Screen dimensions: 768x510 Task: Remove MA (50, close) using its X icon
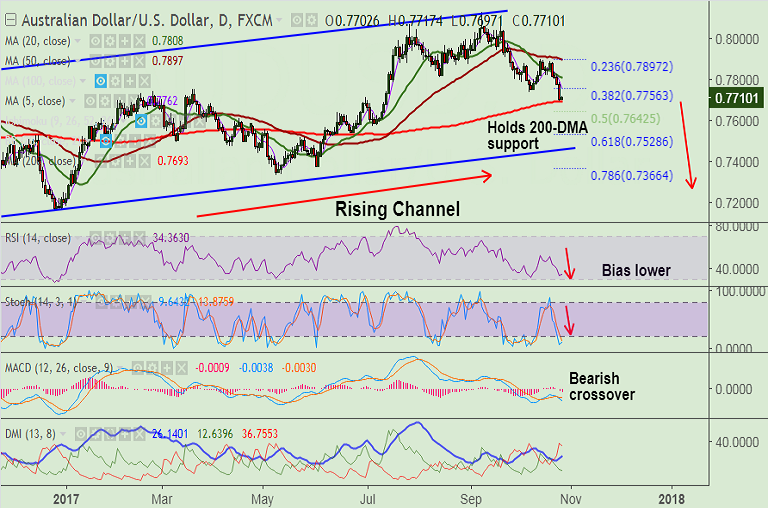tap(140, 61)
